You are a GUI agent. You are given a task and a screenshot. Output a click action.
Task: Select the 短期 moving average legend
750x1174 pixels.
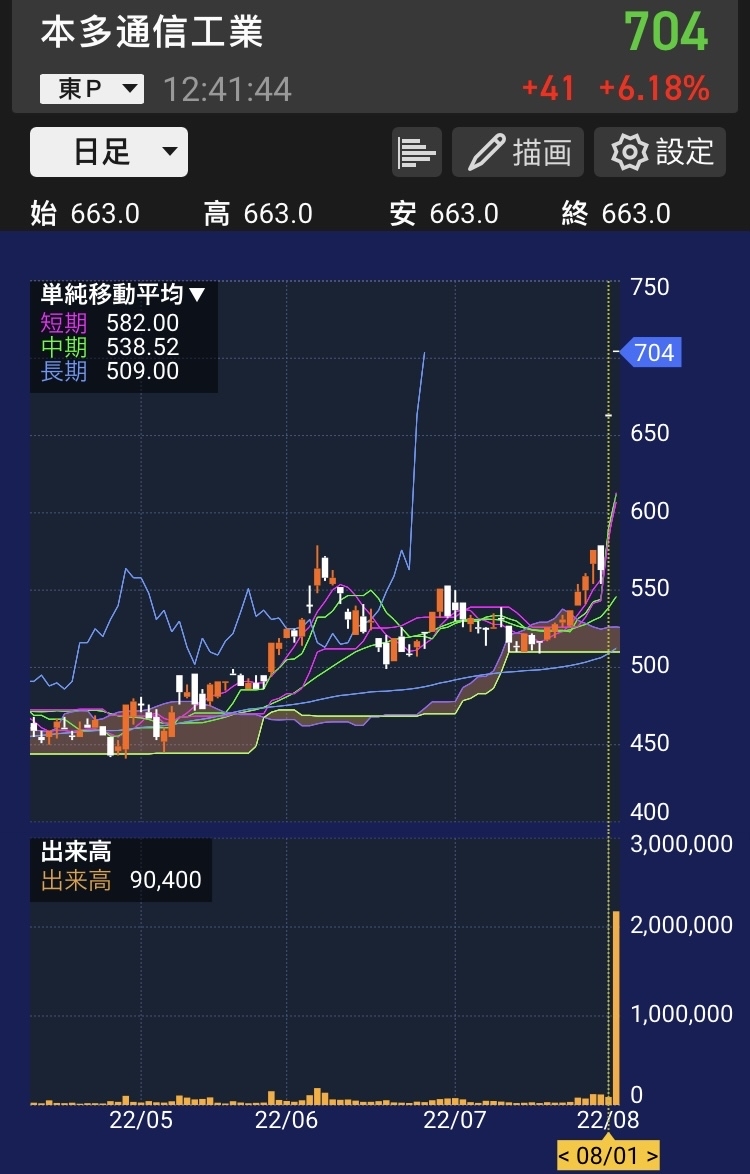(x=64, y=323)
